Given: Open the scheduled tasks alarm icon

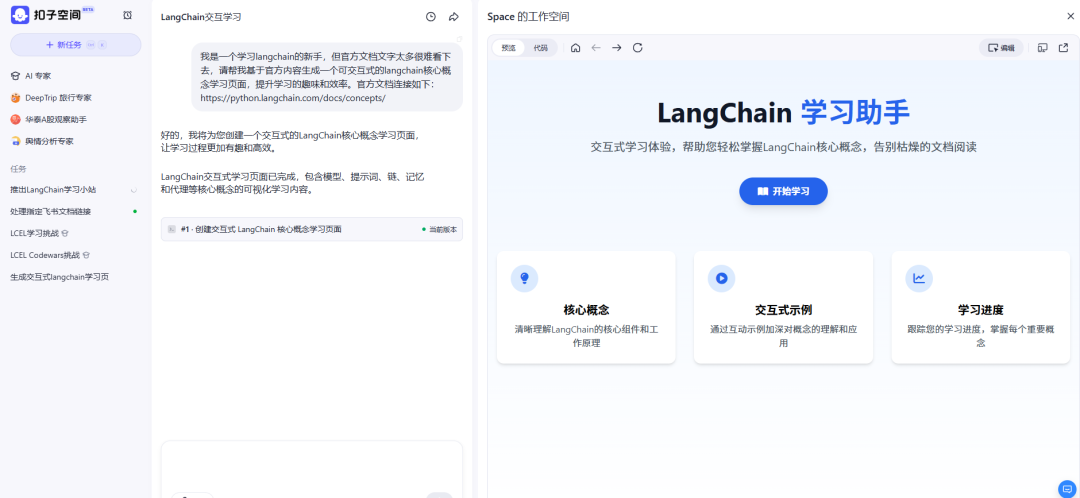Looking at the screenshot, I should click(127, 15).
